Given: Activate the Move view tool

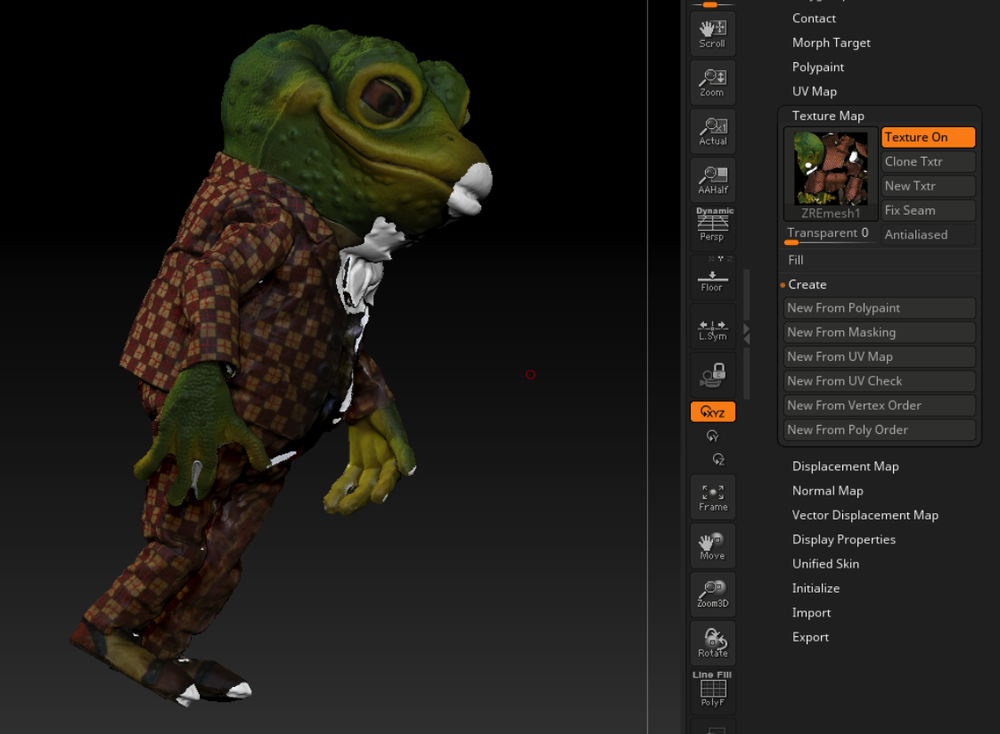Looking at the screenshot, I should pos(712,546).
